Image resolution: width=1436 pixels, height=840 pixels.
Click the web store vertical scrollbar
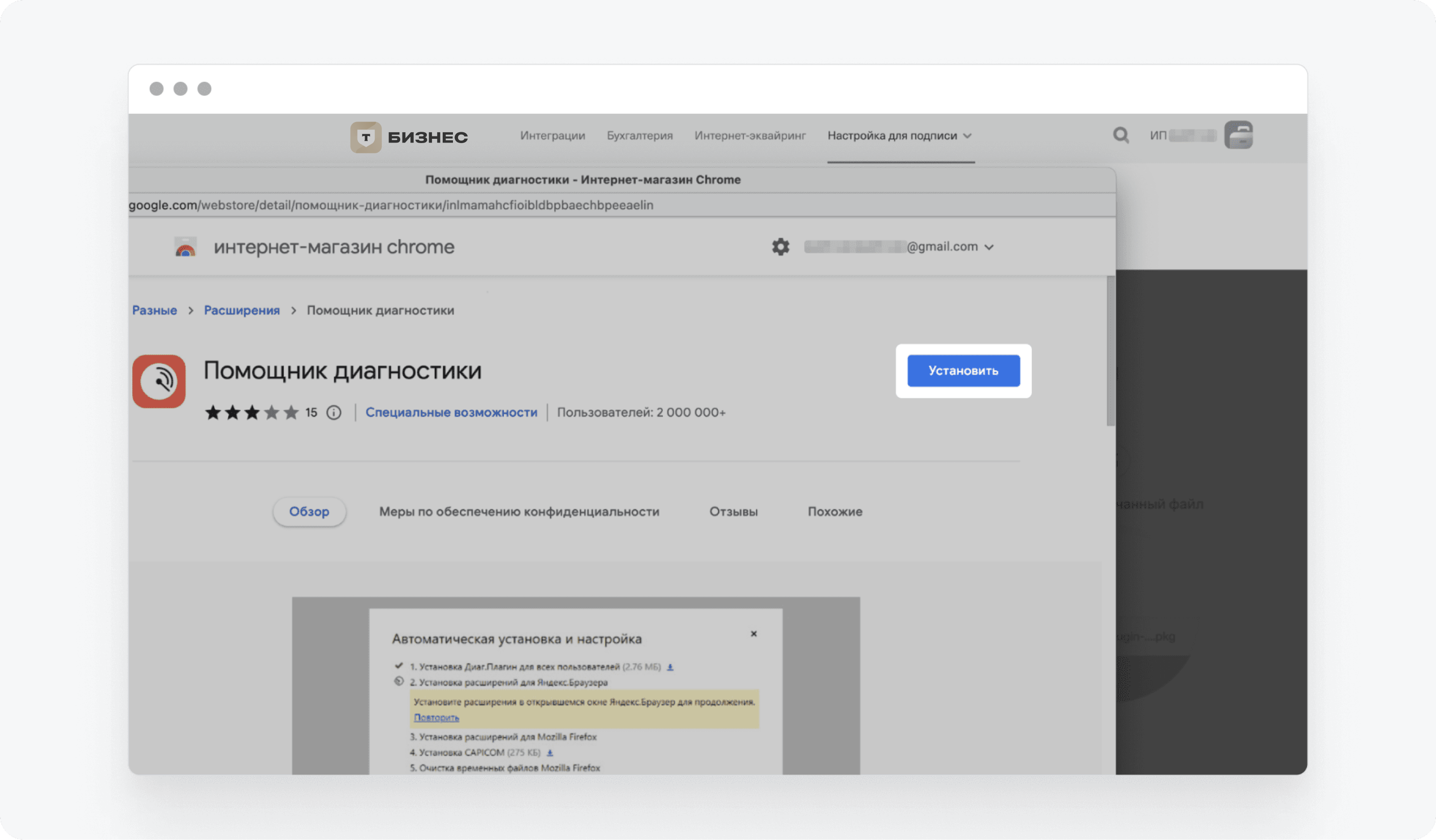point(1111,351)
